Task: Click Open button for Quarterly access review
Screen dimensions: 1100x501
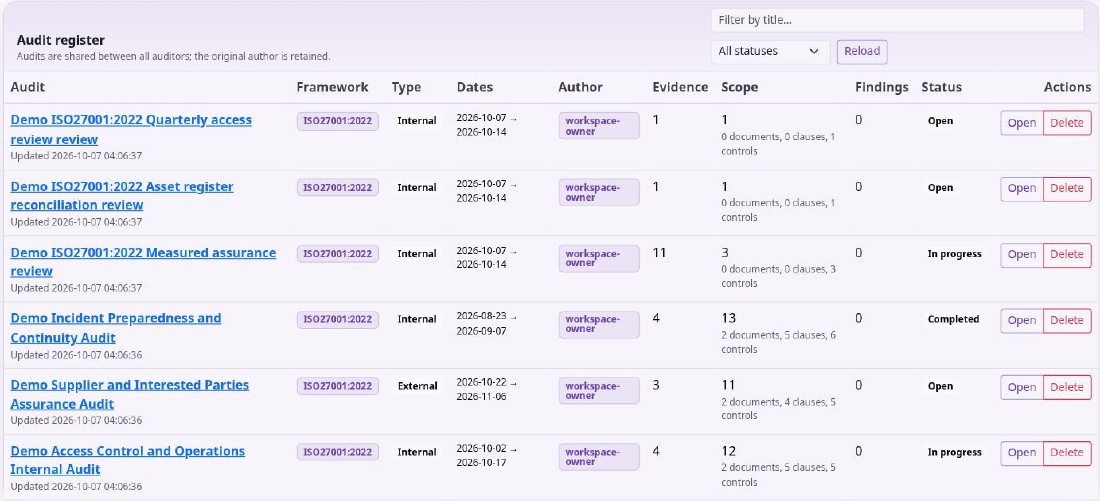Action: point(1021,123)
